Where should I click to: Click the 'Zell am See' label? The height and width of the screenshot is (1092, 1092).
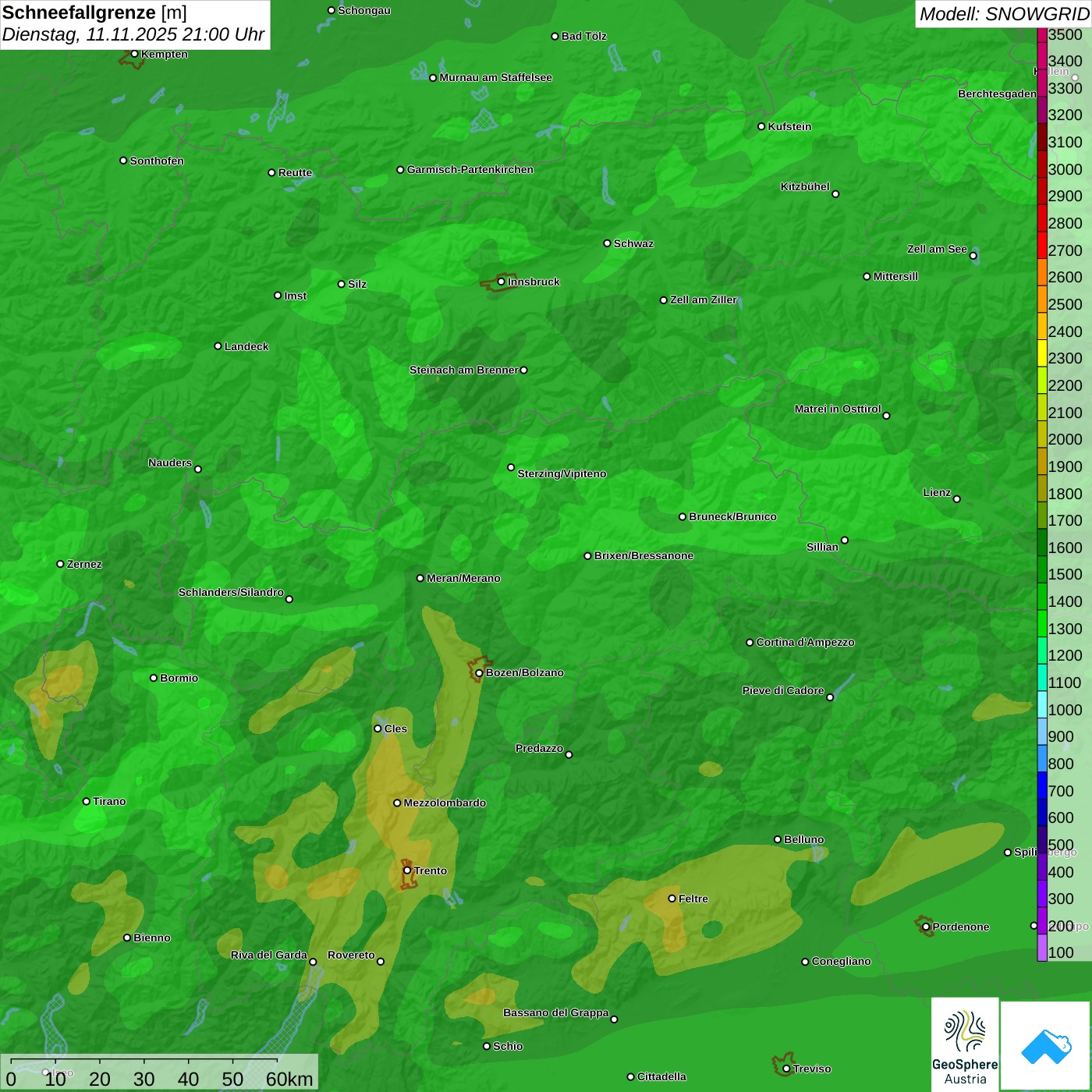coord(937,249)
